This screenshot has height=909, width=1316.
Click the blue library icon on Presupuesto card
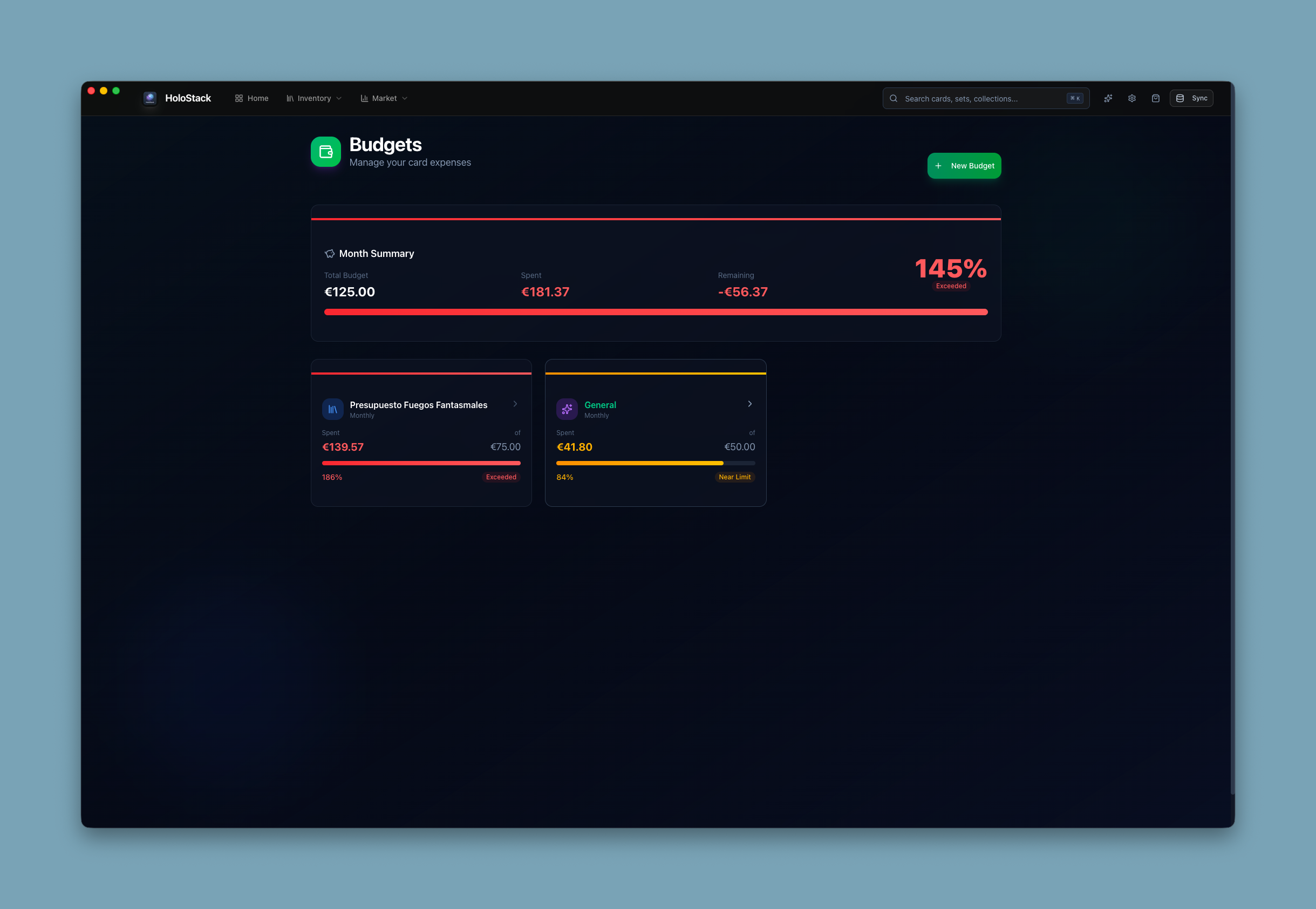[x=332, y=409]
